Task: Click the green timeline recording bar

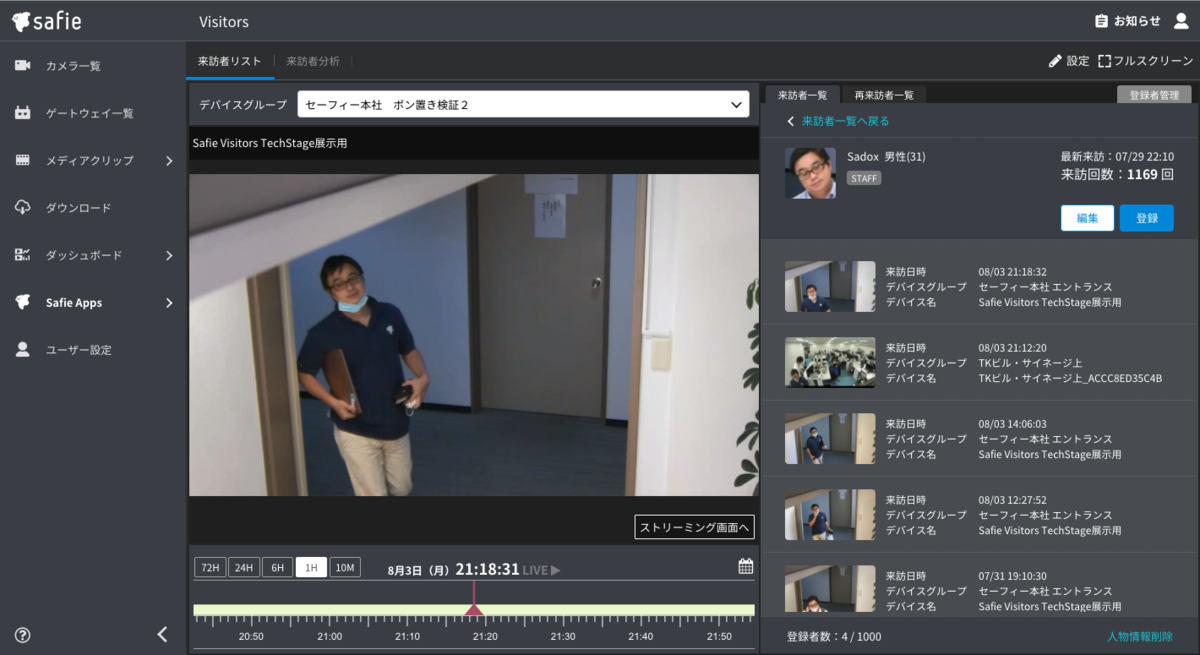Action: point(474,609)
